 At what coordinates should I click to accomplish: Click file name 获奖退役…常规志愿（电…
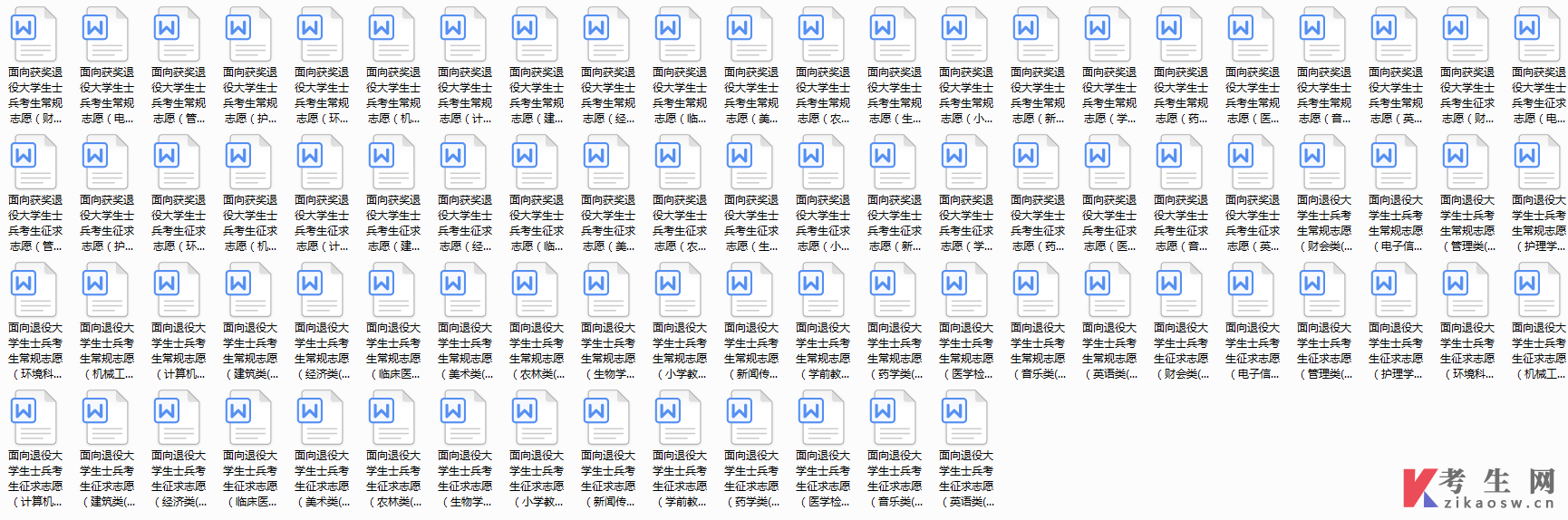(x=107, y=95)
